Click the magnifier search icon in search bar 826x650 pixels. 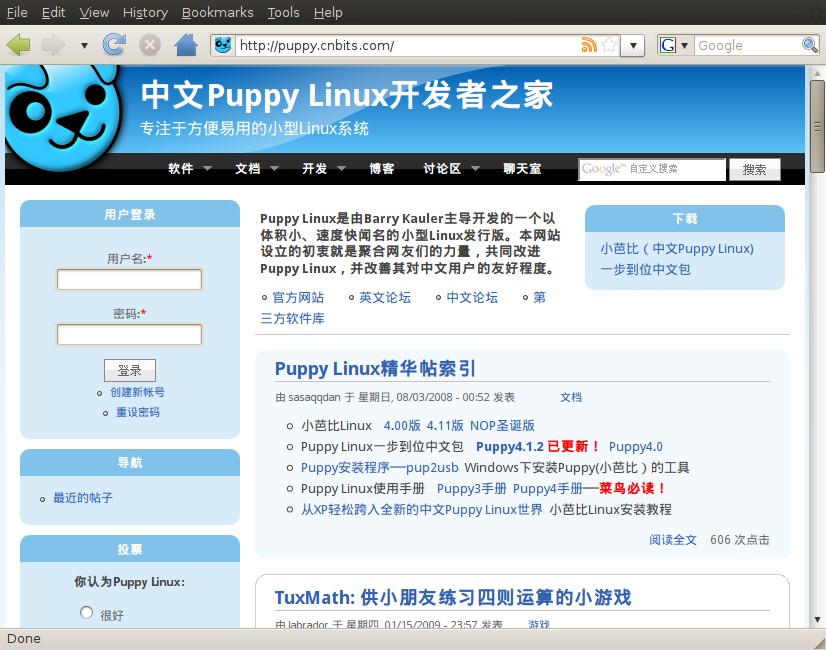809,45
